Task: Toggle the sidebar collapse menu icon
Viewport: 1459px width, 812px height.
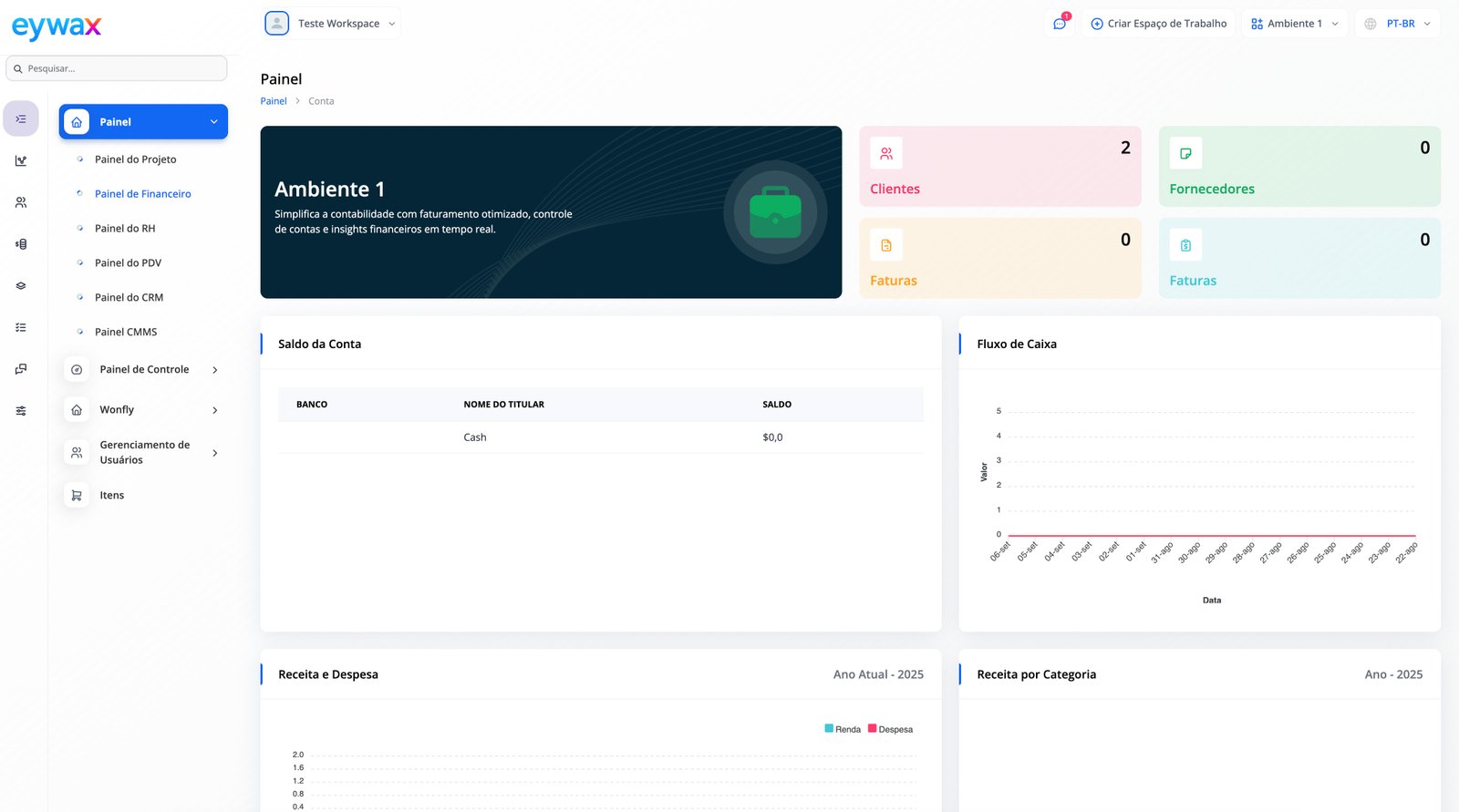Action: (x=21, y=119)
